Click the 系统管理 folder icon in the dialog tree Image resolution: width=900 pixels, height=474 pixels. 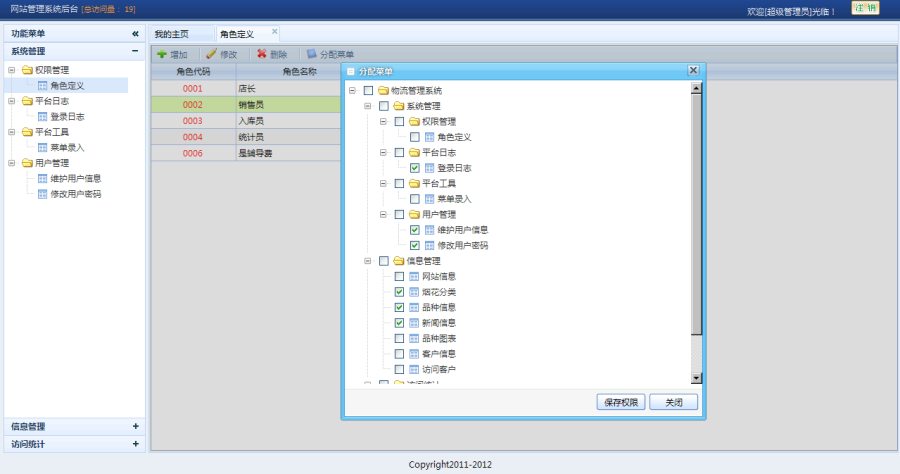pyautogui.click(x=399, y=106)
